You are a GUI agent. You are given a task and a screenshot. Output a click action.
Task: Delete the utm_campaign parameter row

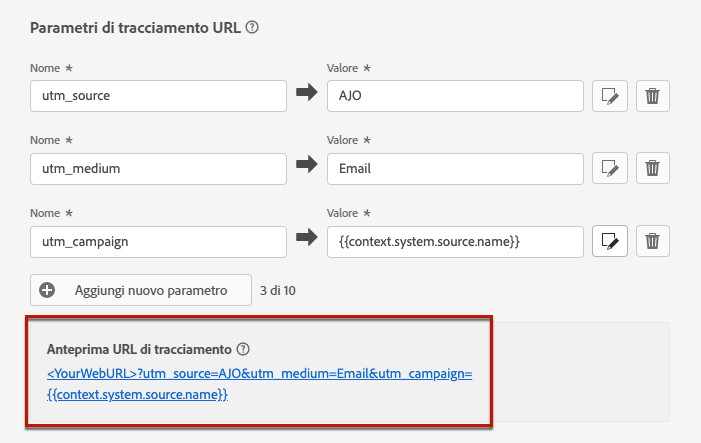point(653,241)
